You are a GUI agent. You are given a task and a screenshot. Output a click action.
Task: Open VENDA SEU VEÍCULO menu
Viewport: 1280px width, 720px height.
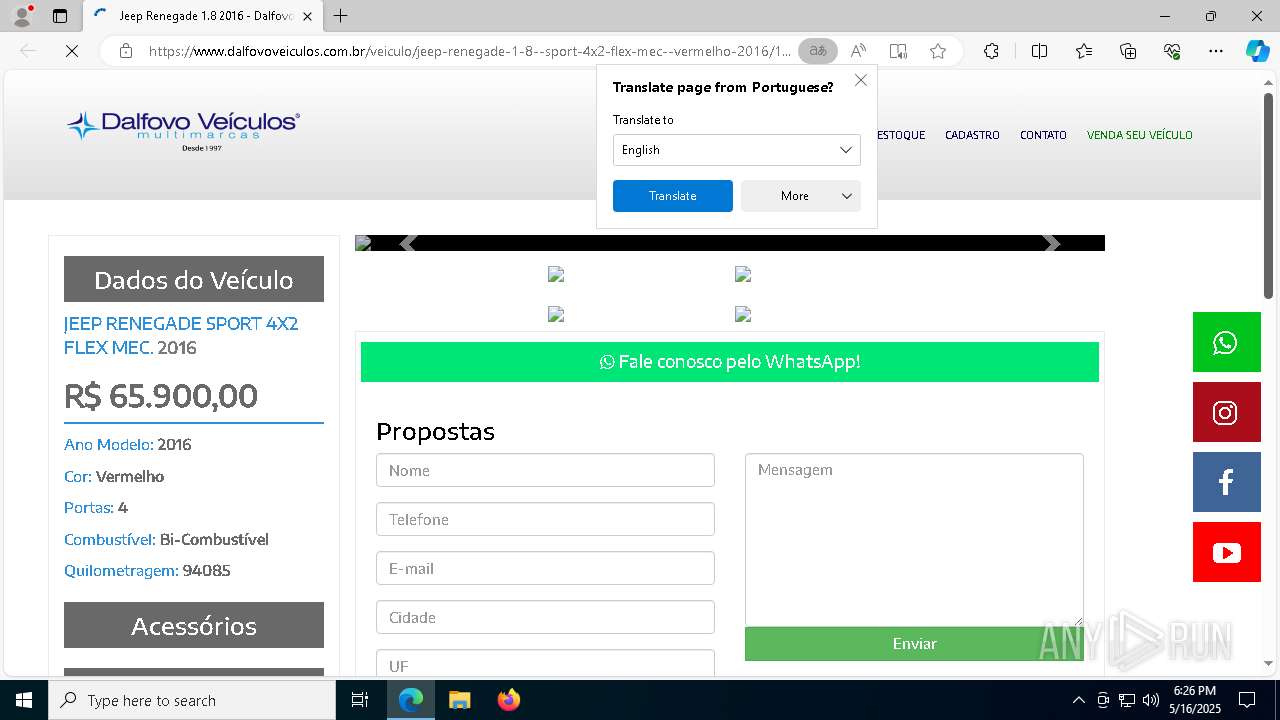click(x=1140, y=135)
